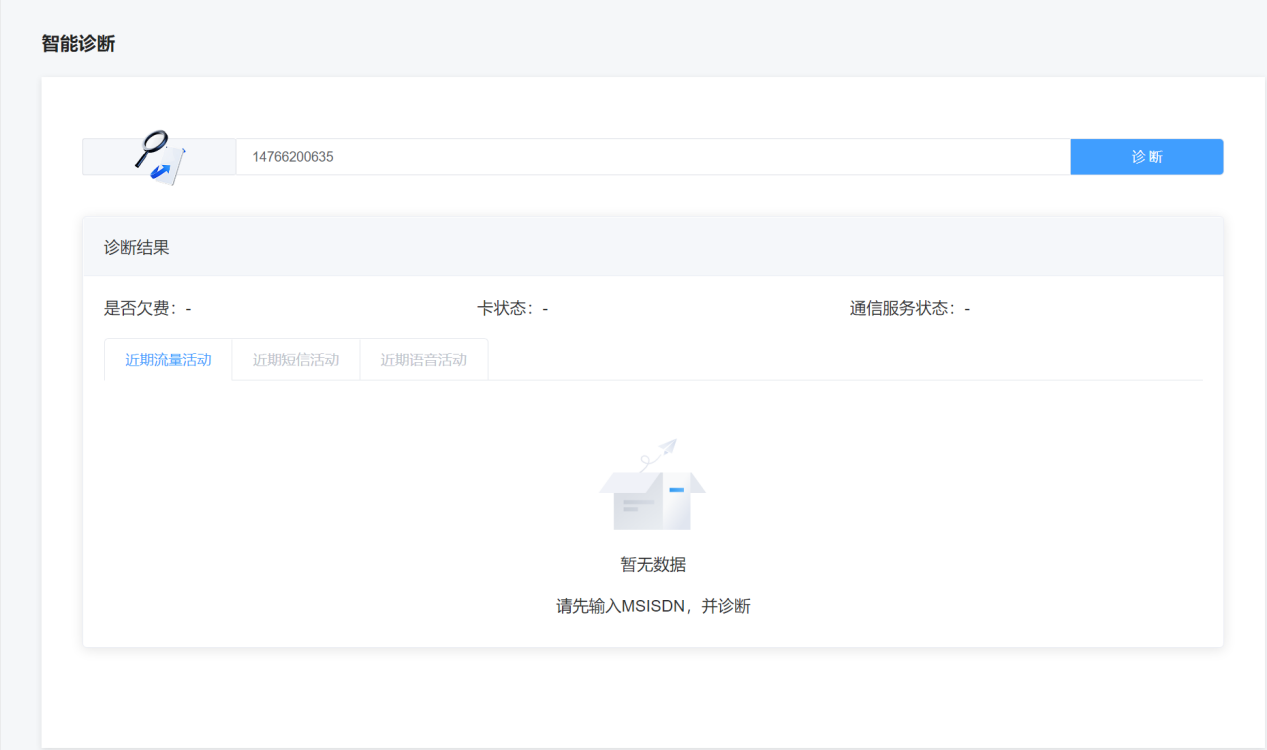Click the 请先输入MSISDN，并诊断 hint text
The image size is (1267, 750).
pyautogui.click(x=653, y=606)
